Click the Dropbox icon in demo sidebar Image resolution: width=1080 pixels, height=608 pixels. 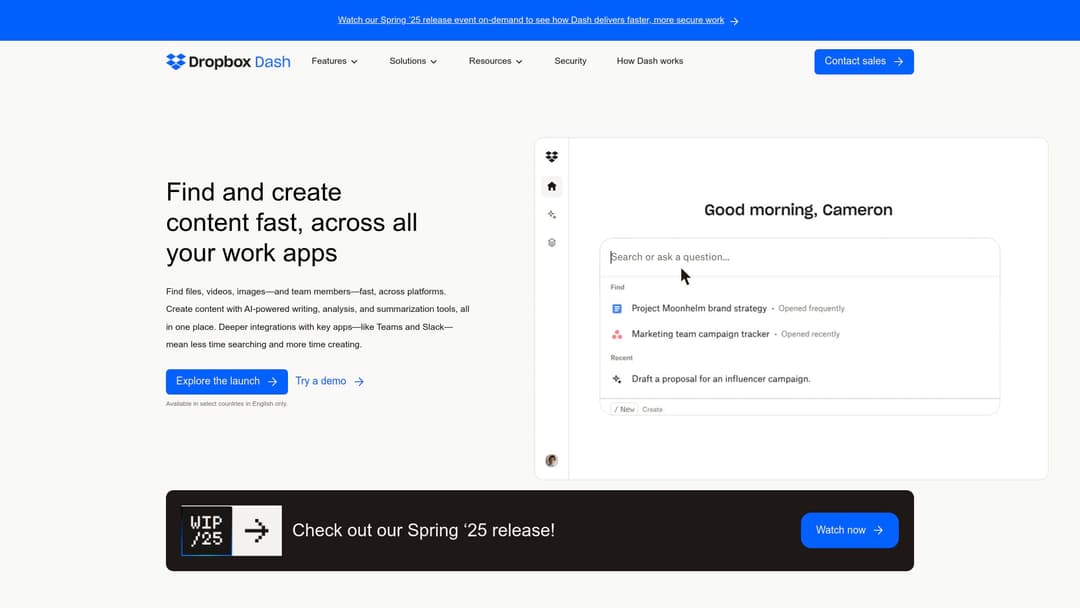552,157
